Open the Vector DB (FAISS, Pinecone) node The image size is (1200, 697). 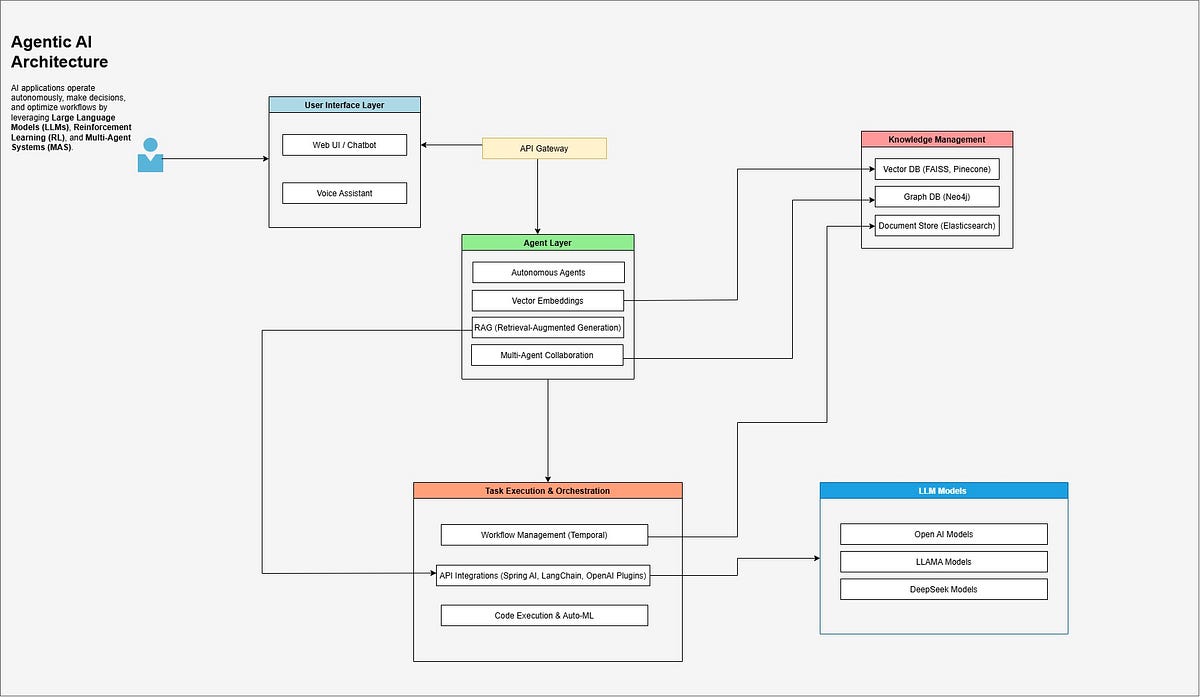pyautogui.click(x=937, y=168)
